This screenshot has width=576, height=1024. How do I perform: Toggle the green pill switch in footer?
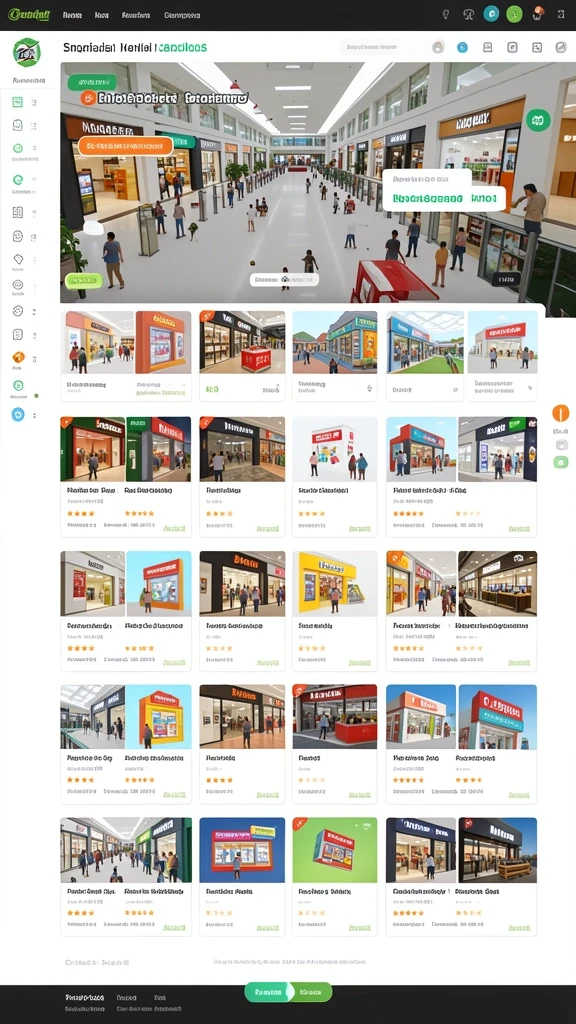click(x=288, y=992)
